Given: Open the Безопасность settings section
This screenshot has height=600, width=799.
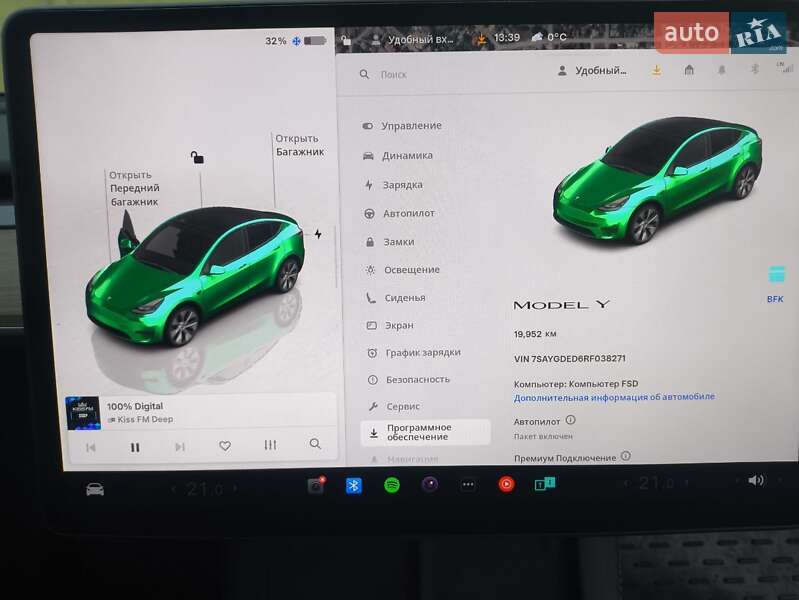Looking at the screenshot, I should (409, 379).
